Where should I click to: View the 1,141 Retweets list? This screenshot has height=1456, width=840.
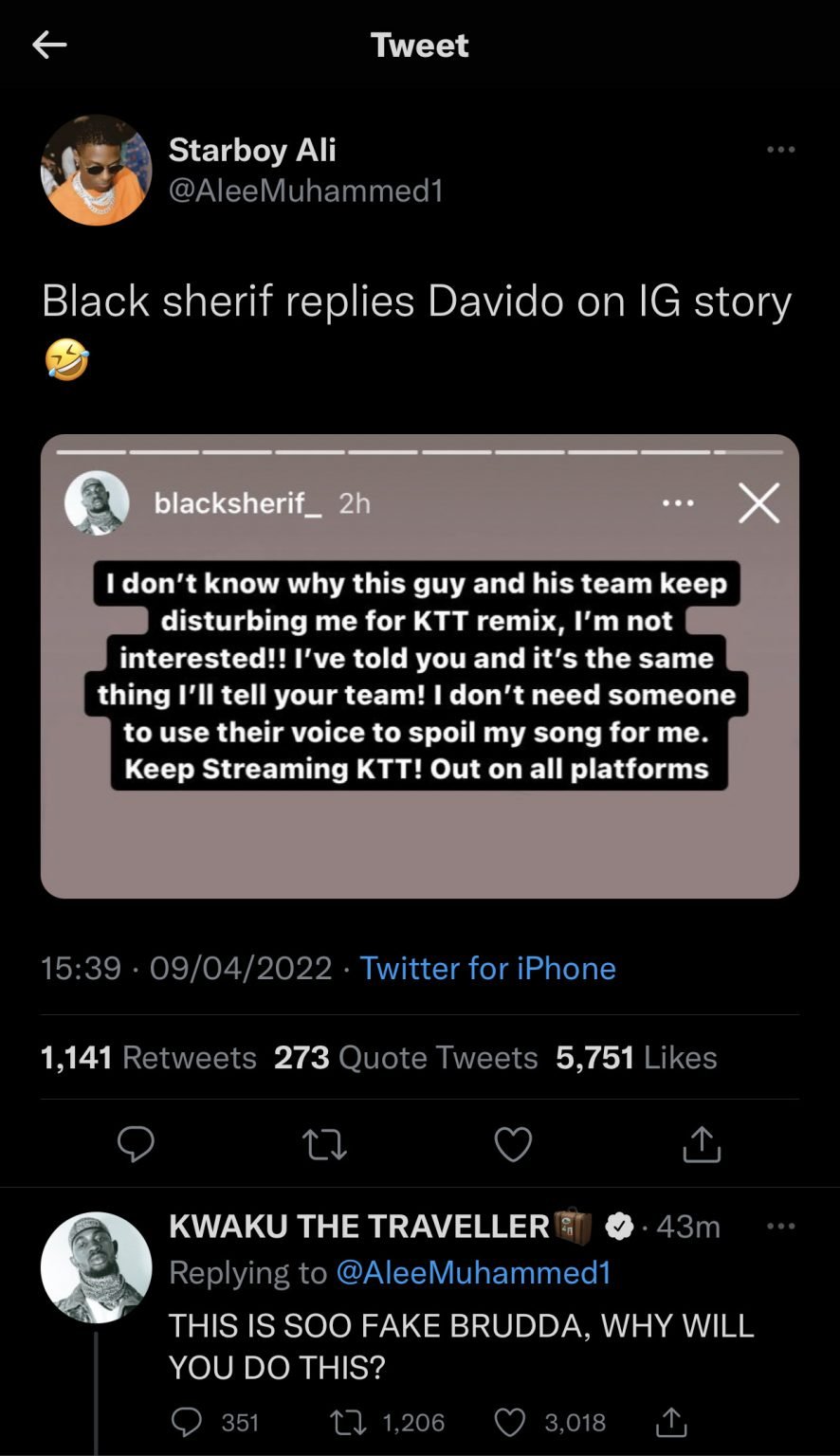pos(148,1057)
